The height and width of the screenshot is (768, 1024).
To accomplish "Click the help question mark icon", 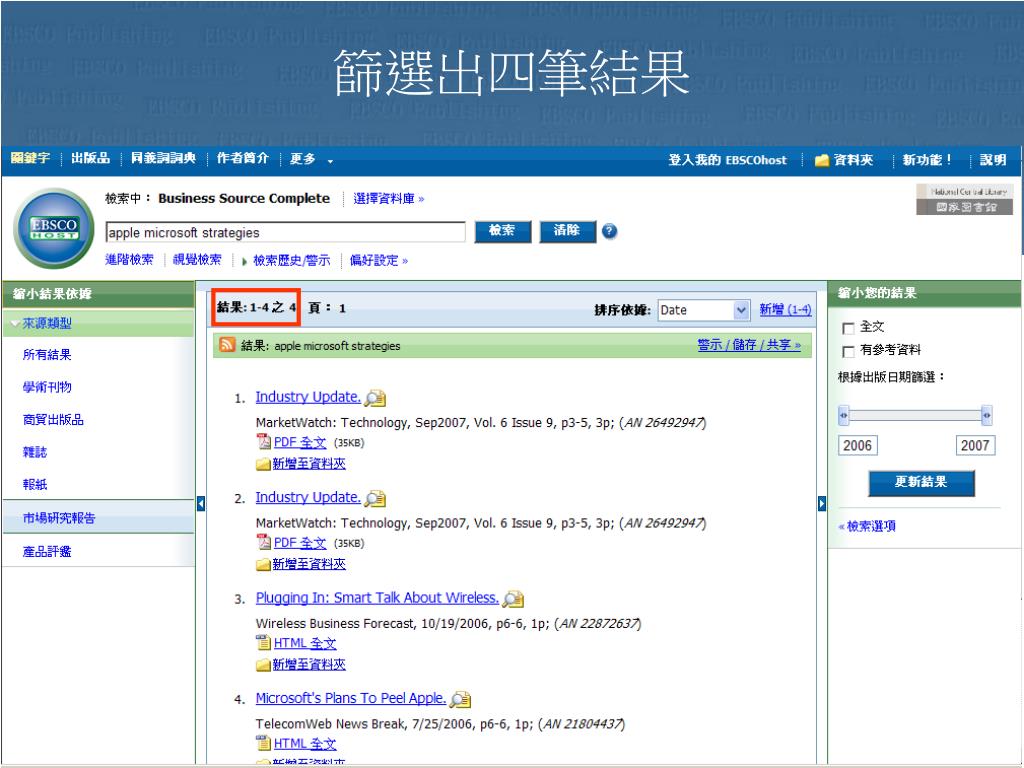I will tap(607, 232).
